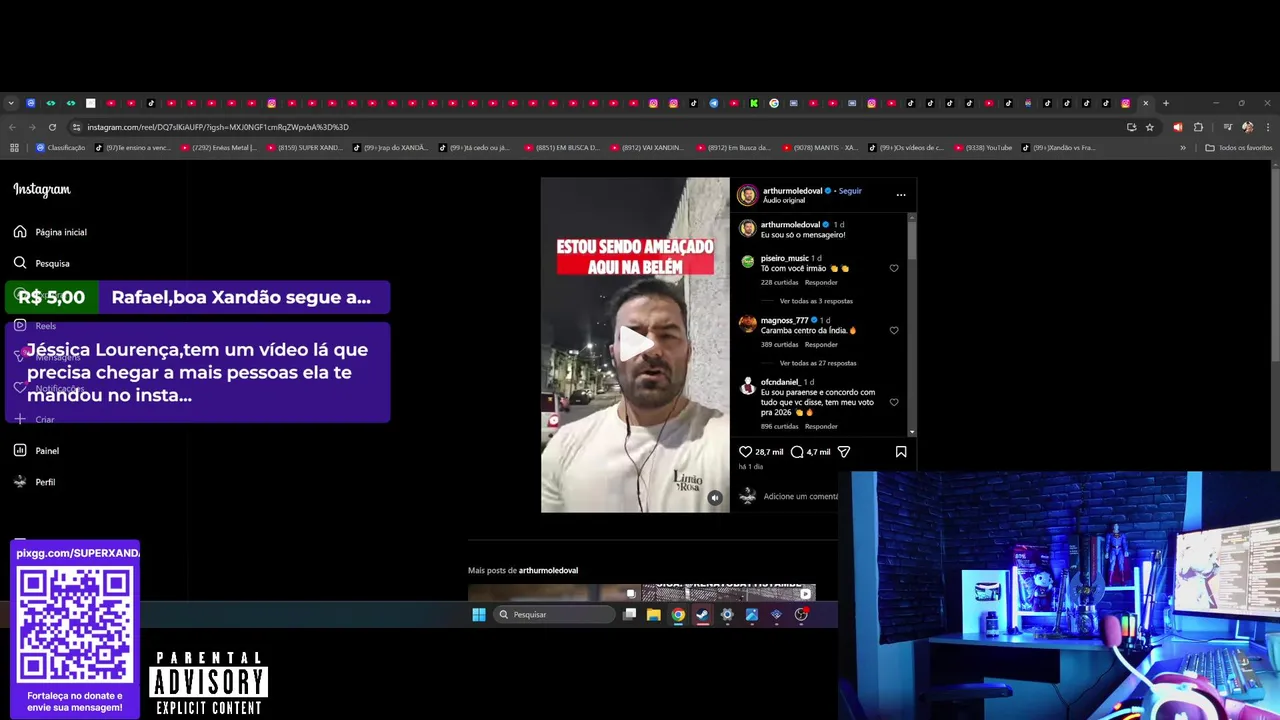Open SUPER XAND... bookmark

(303, 148)
